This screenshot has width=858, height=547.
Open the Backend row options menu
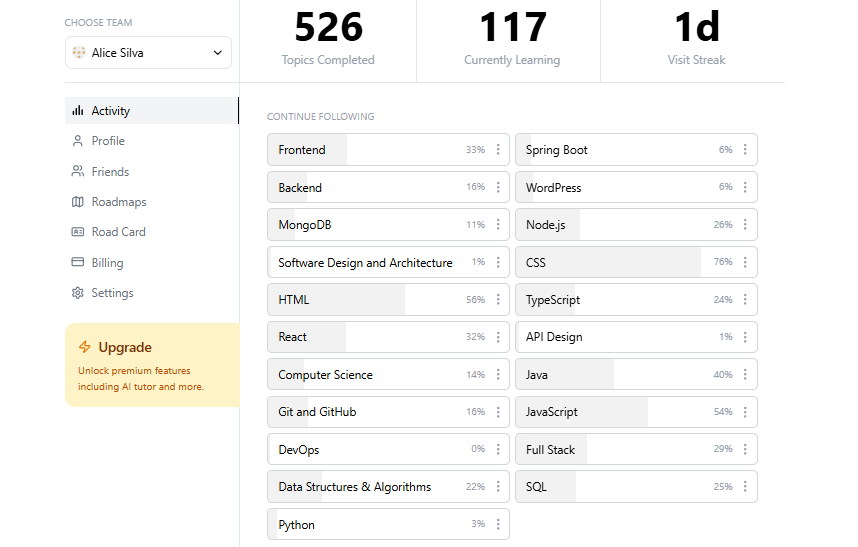pyautogui.click(x=498, y=187)
